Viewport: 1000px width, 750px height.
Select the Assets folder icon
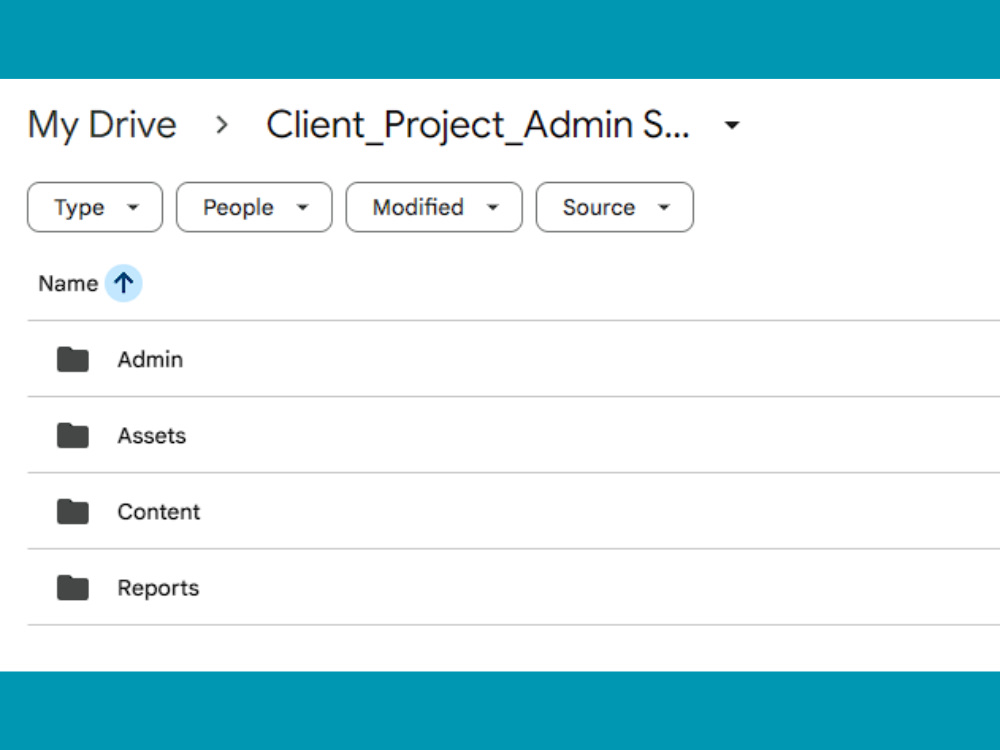pos(73,436)
